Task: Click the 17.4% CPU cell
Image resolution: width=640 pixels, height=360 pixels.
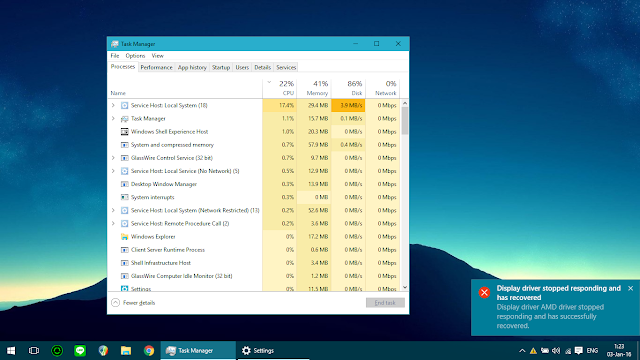Action: (x=280, y=105)
